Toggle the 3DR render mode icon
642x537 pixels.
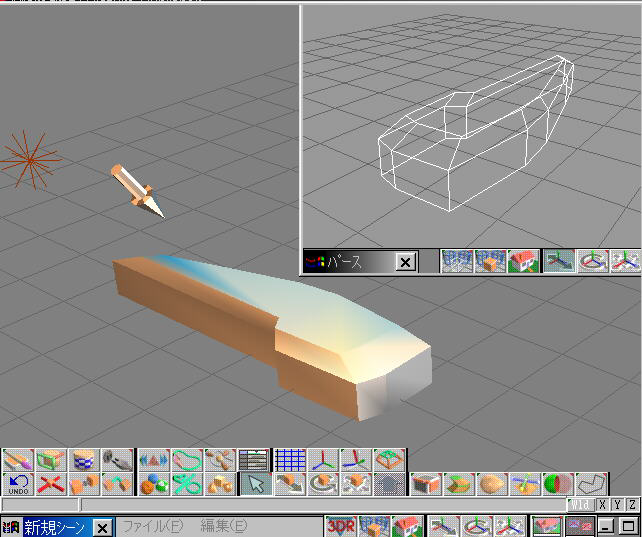coord(341,526)
